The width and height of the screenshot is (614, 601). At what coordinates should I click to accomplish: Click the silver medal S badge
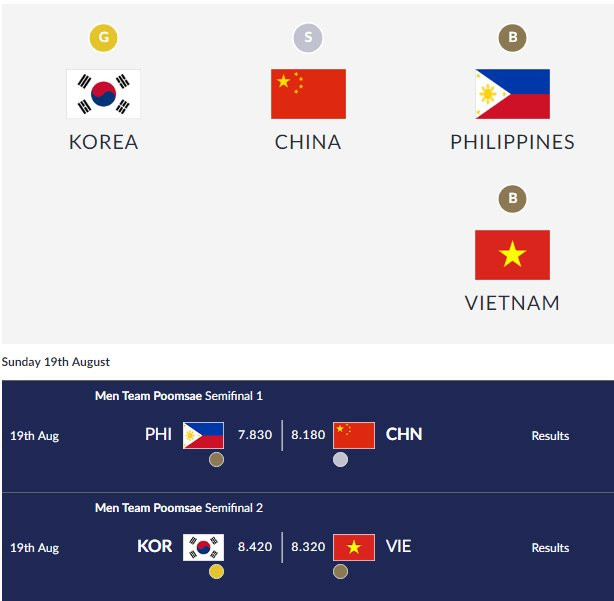click(308, 39)
